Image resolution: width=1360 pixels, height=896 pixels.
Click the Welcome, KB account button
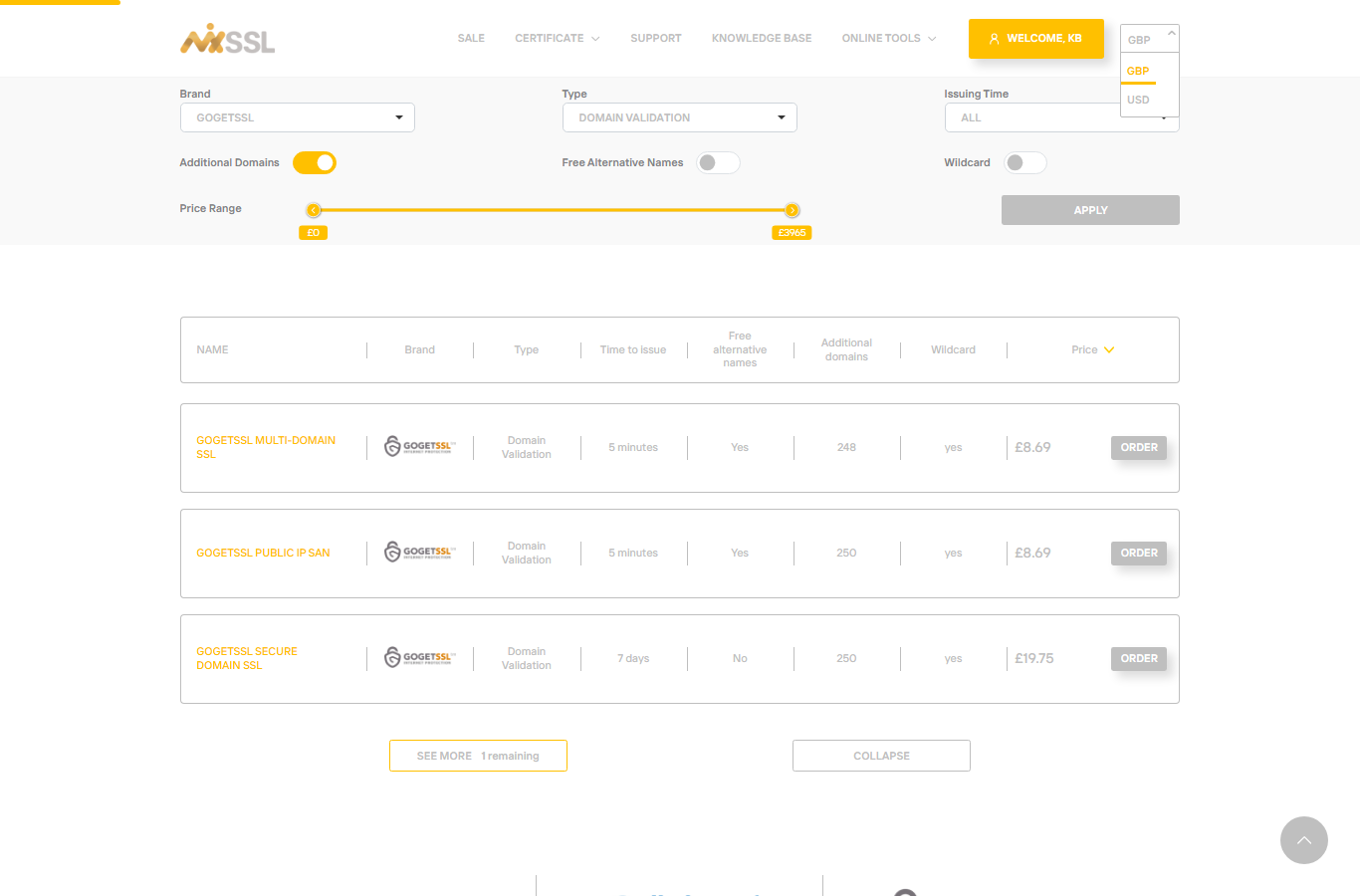pyautogui.click(x=1036, y=39)
